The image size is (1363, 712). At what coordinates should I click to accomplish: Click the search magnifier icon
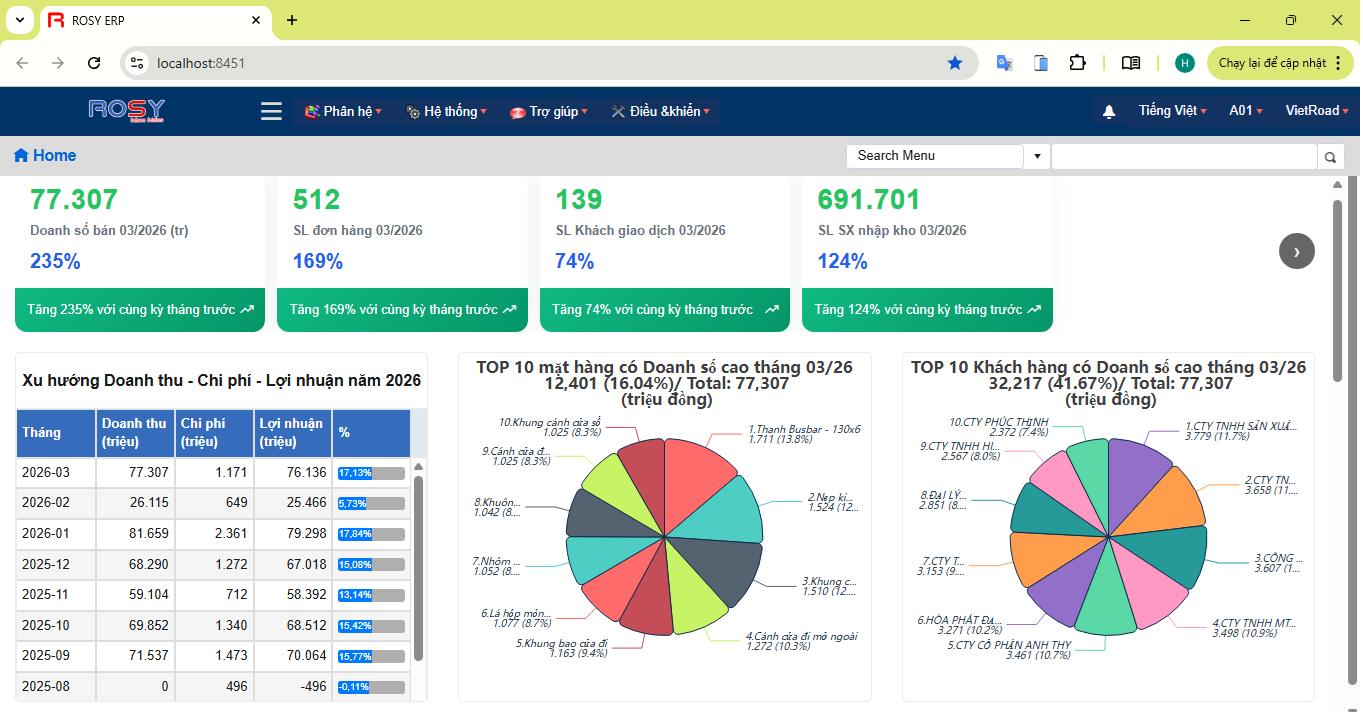pos(1330,156)
